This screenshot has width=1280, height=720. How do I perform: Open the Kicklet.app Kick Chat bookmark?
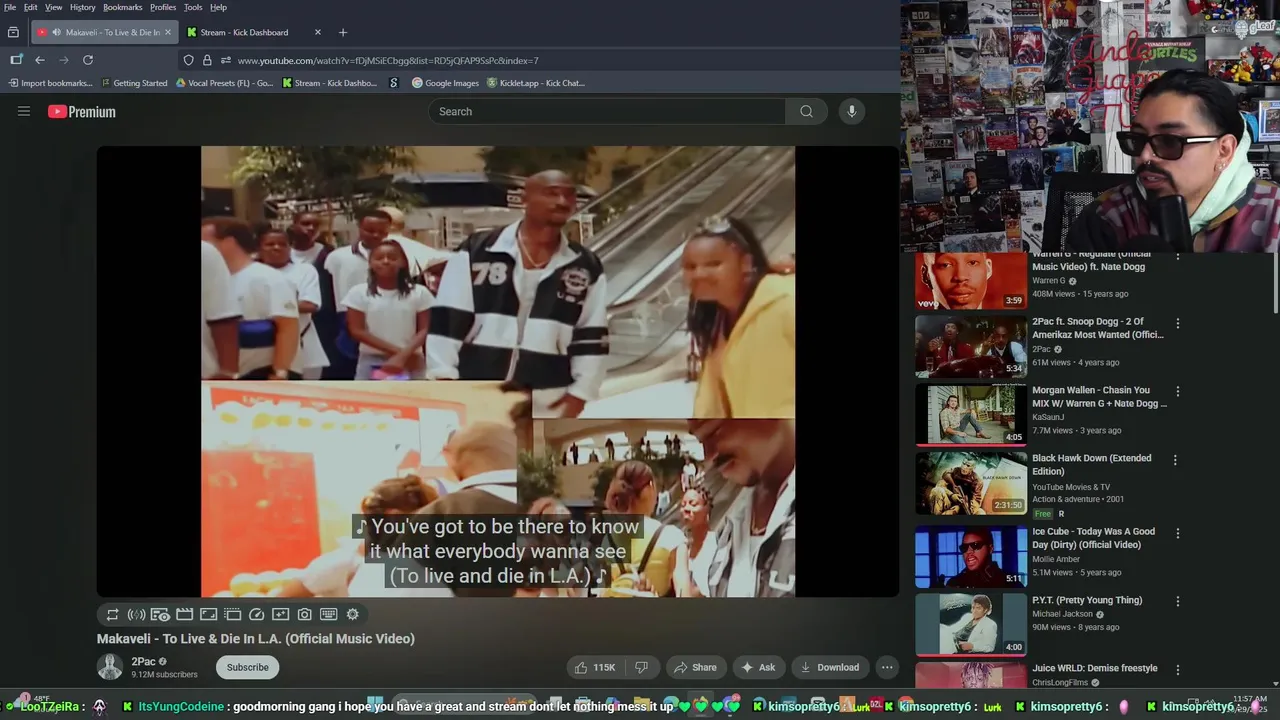(x=536, y=83)
